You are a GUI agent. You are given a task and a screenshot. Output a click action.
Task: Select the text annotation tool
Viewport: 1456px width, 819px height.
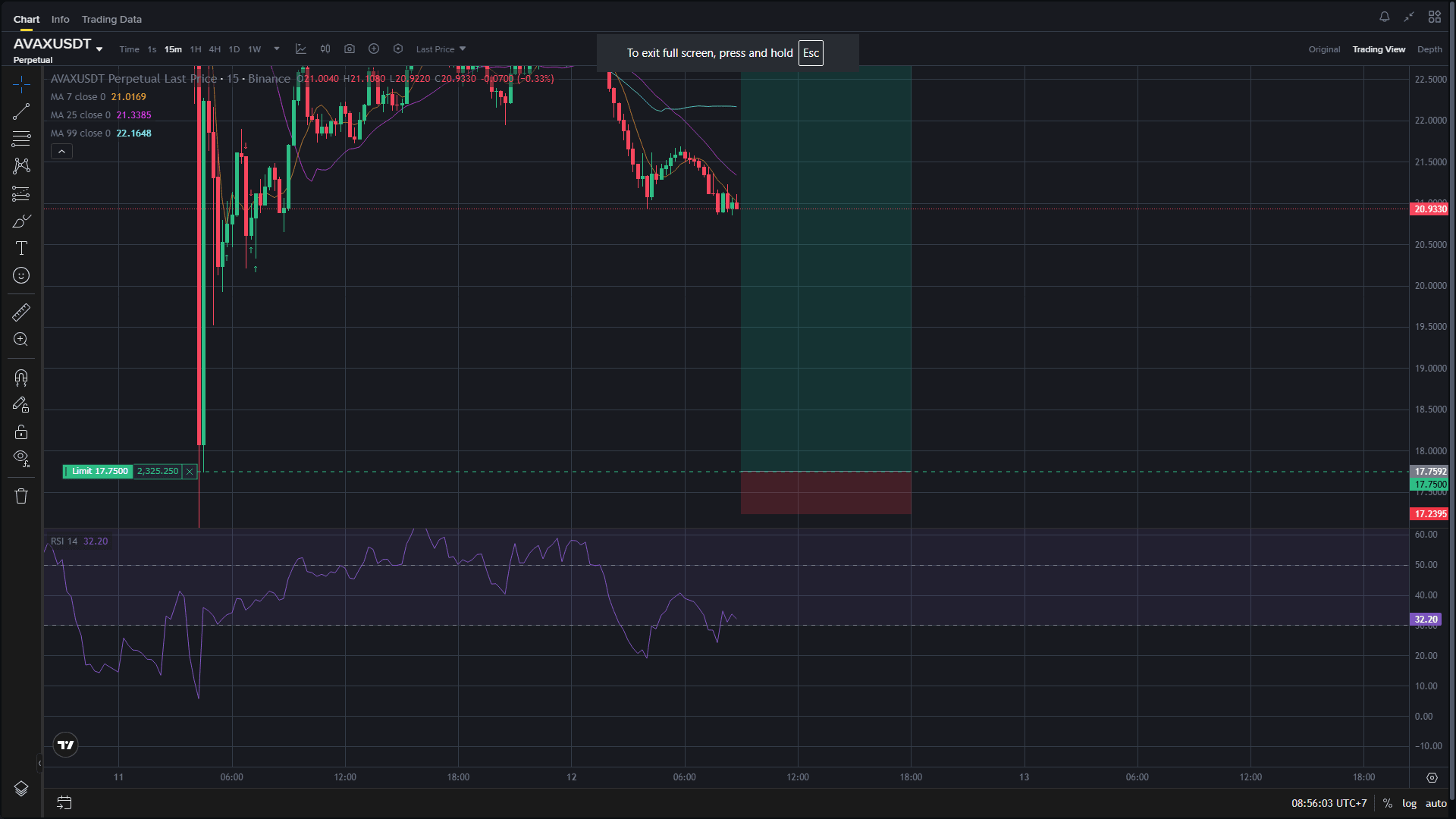pos(21,248)
